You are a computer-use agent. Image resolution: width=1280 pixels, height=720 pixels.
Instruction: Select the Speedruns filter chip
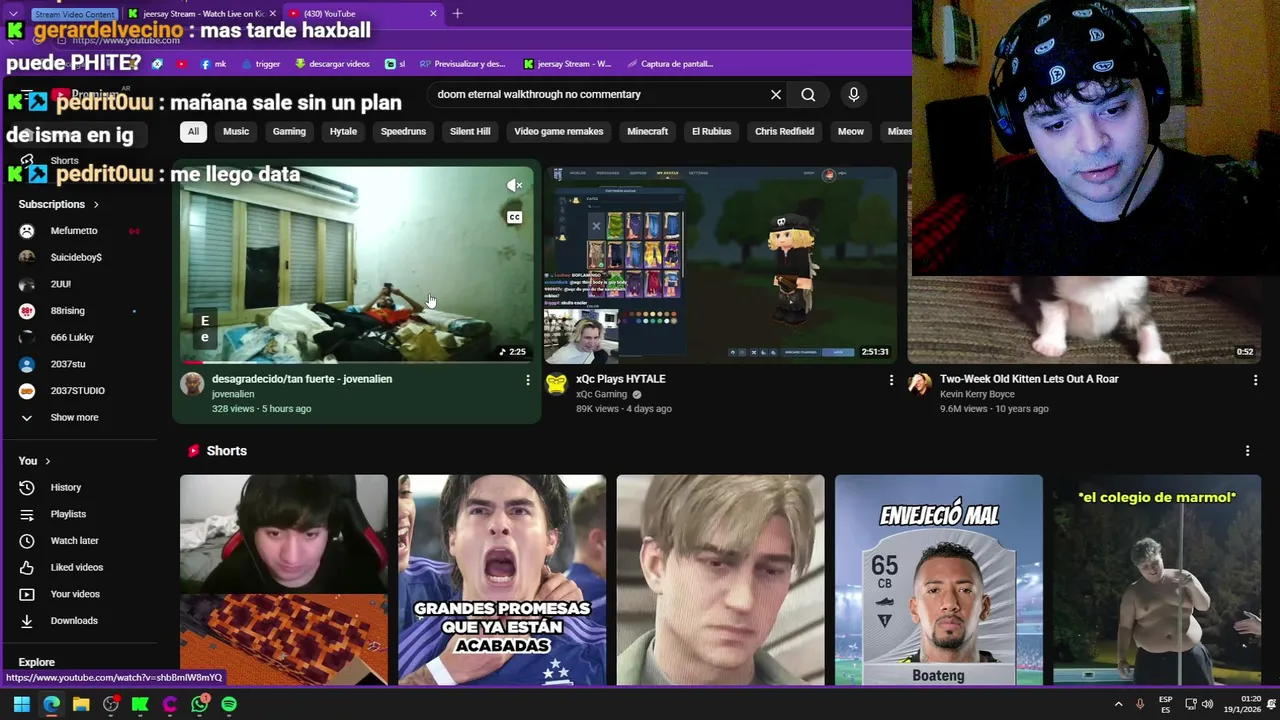point(403,131)
